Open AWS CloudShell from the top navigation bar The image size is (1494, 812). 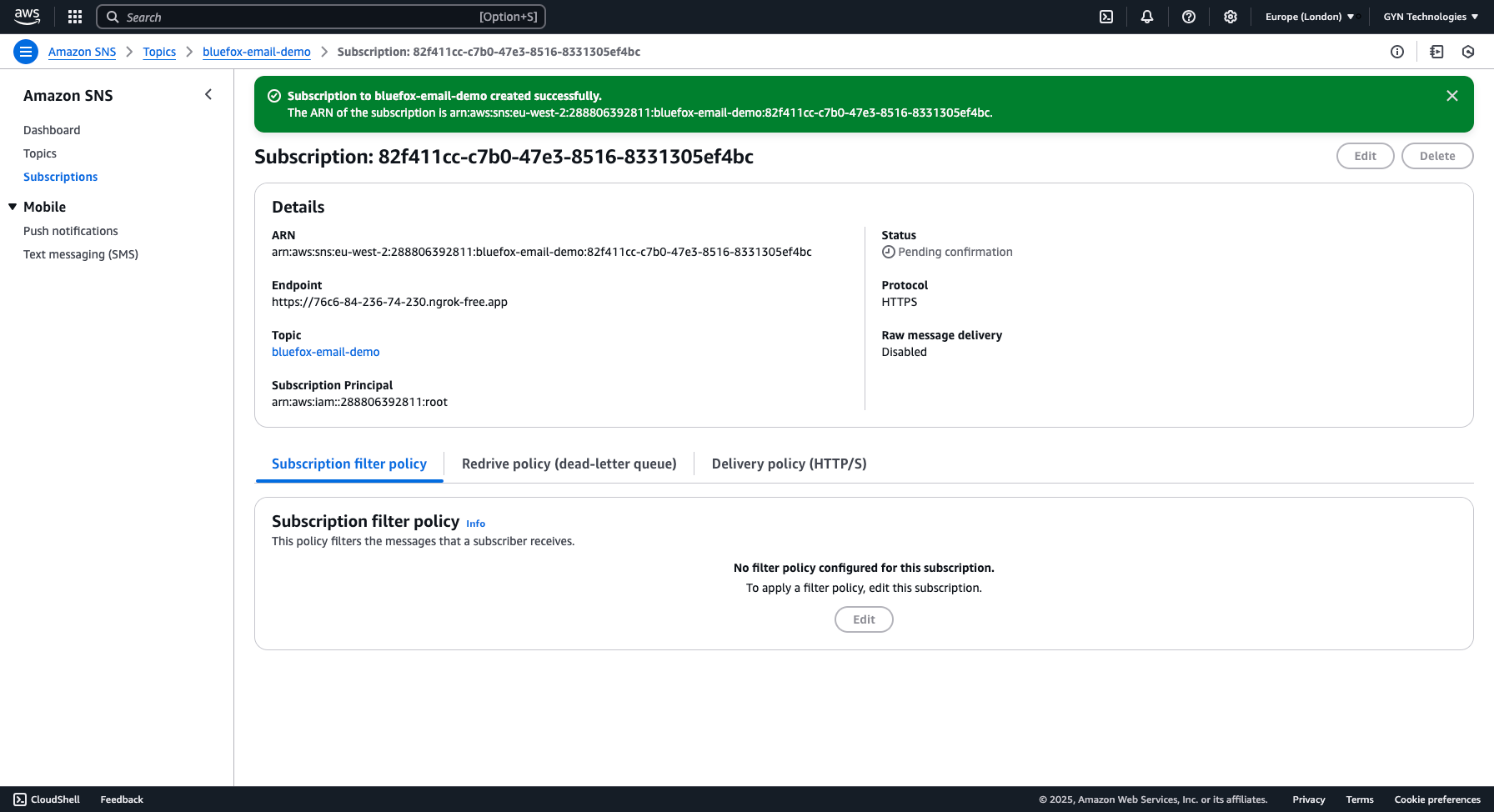coord(1105,17)
